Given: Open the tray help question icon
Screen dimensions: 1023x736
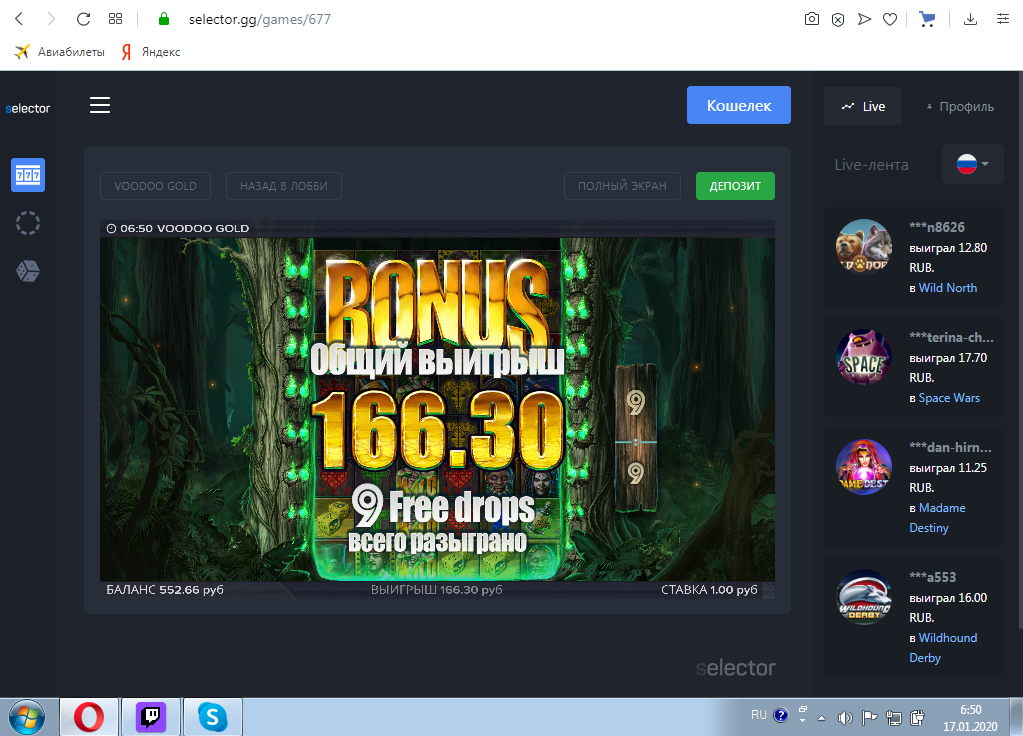Looking at the screenshot, I should pyautogui.click(x=780, y=716).
